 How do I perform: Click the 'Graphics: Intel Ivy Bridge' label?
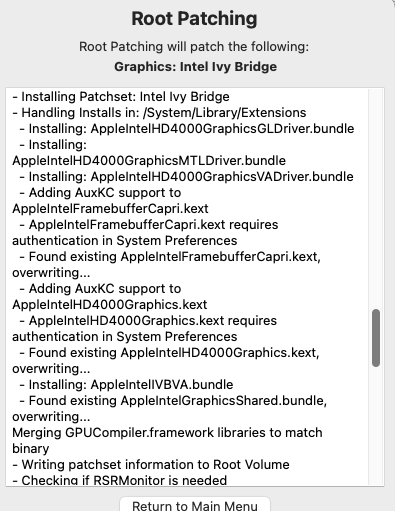[x=195, y=67]
